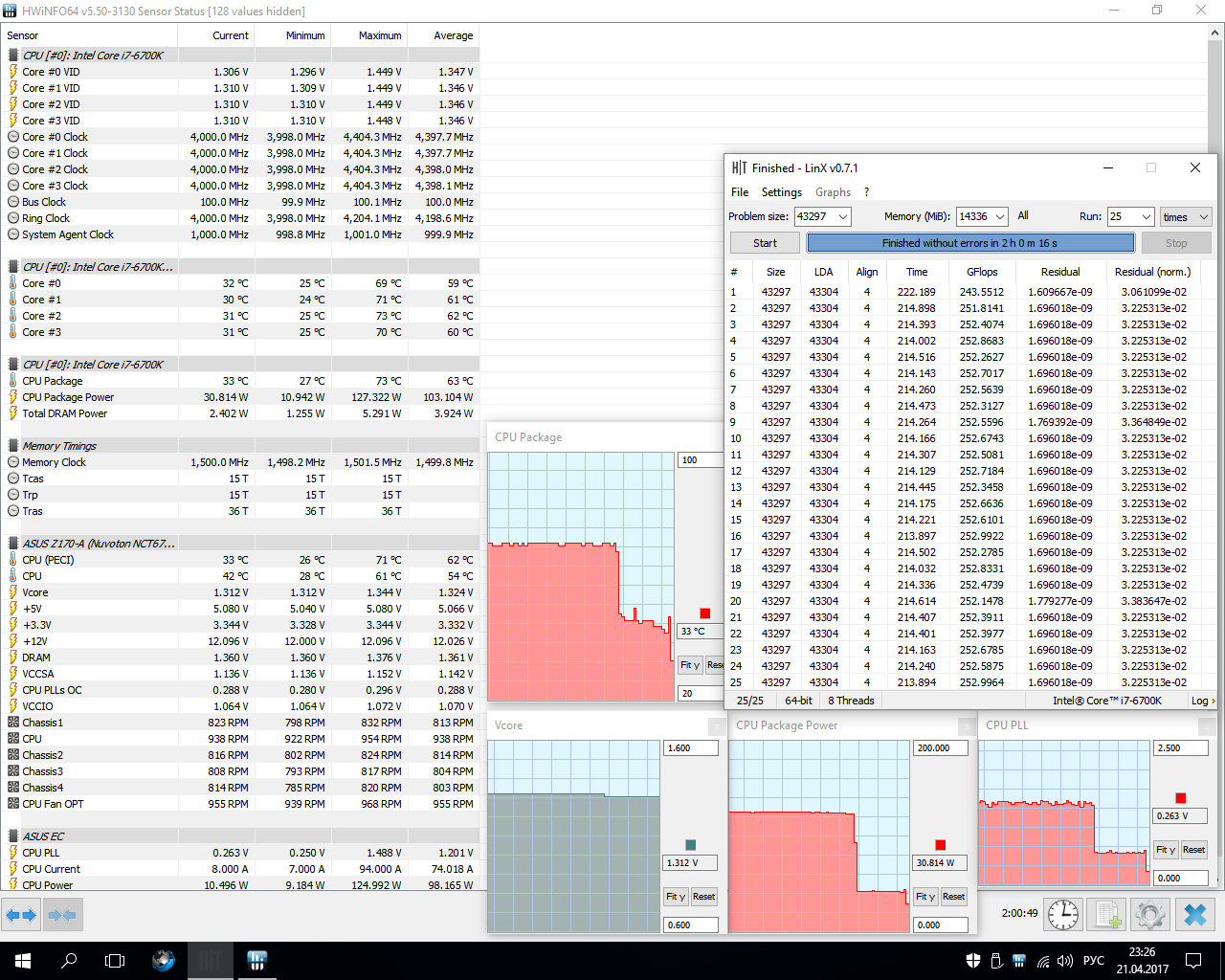
Task: Click the LinX icon in its title bar
Action: click(739, 167)
